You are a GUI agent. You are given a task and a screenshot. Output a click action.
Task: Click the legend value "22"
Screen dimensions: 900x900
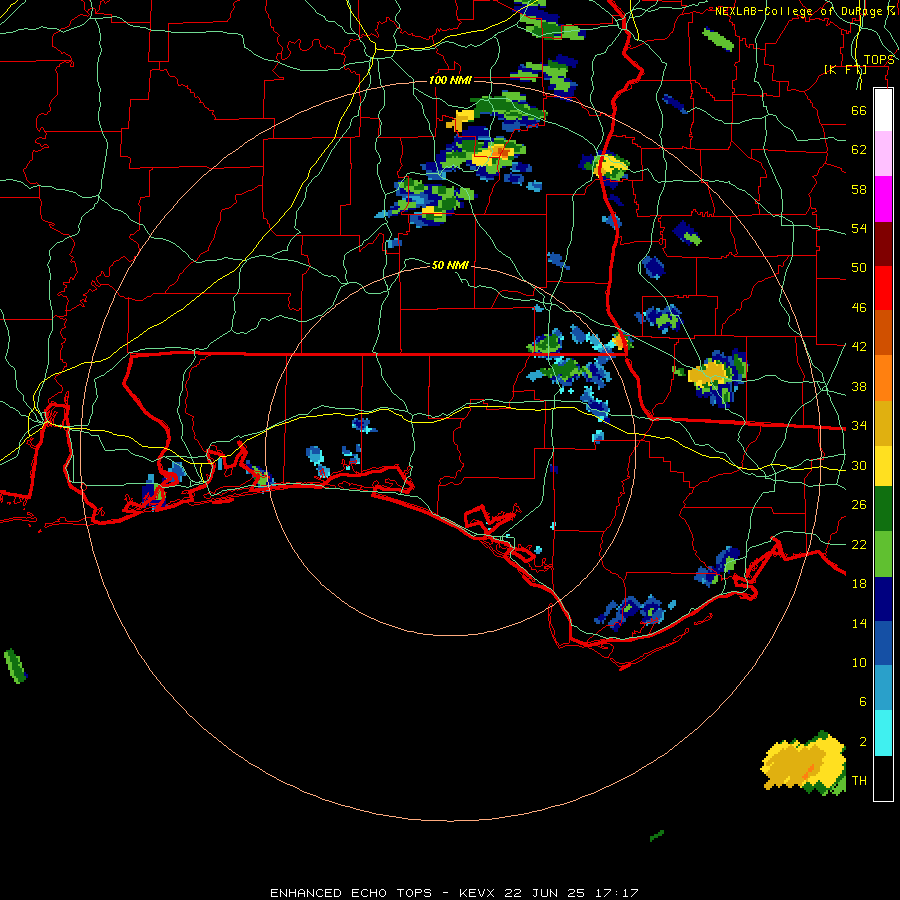pos(859,544)
